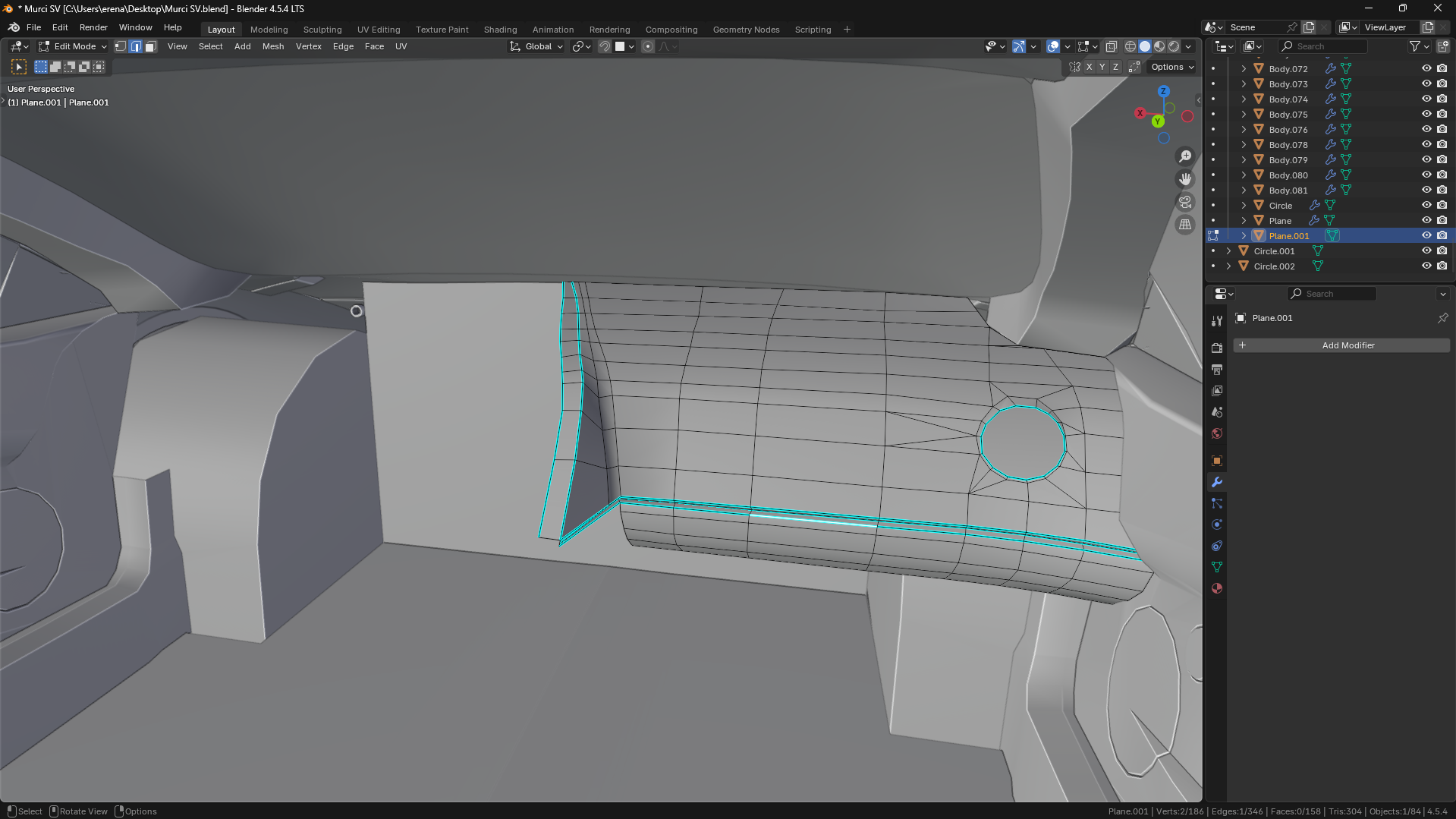Open the Edit Mode dropdown
Screen dimensions: 1456x819
point(74,46)
